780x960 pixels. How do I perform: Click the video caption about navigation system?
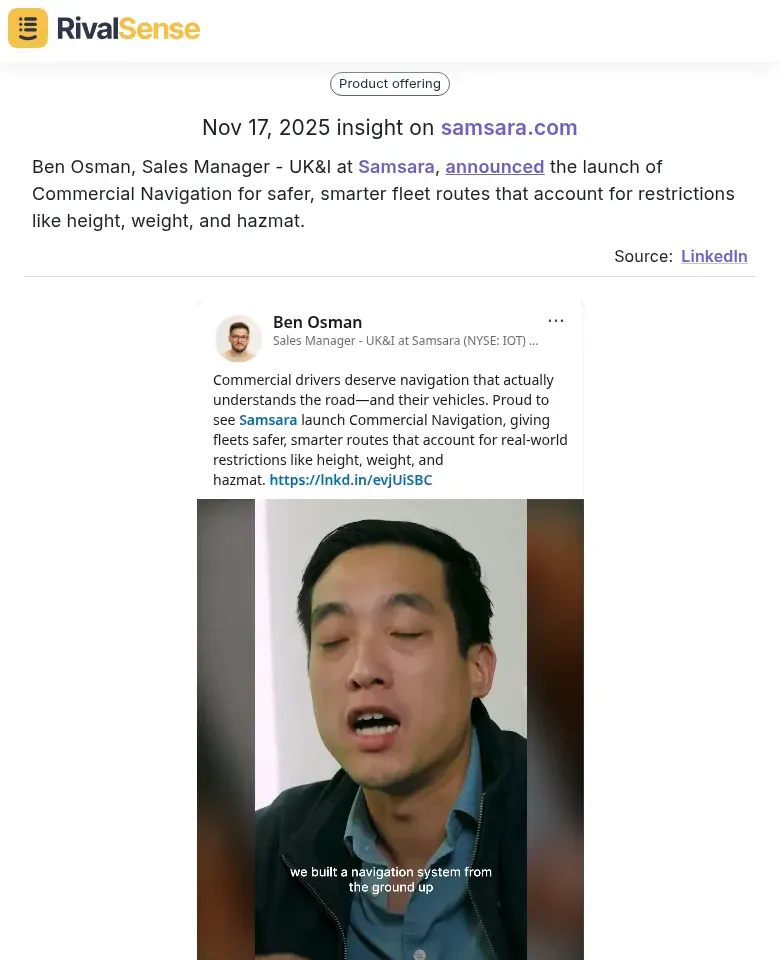[x=391, y=879]
